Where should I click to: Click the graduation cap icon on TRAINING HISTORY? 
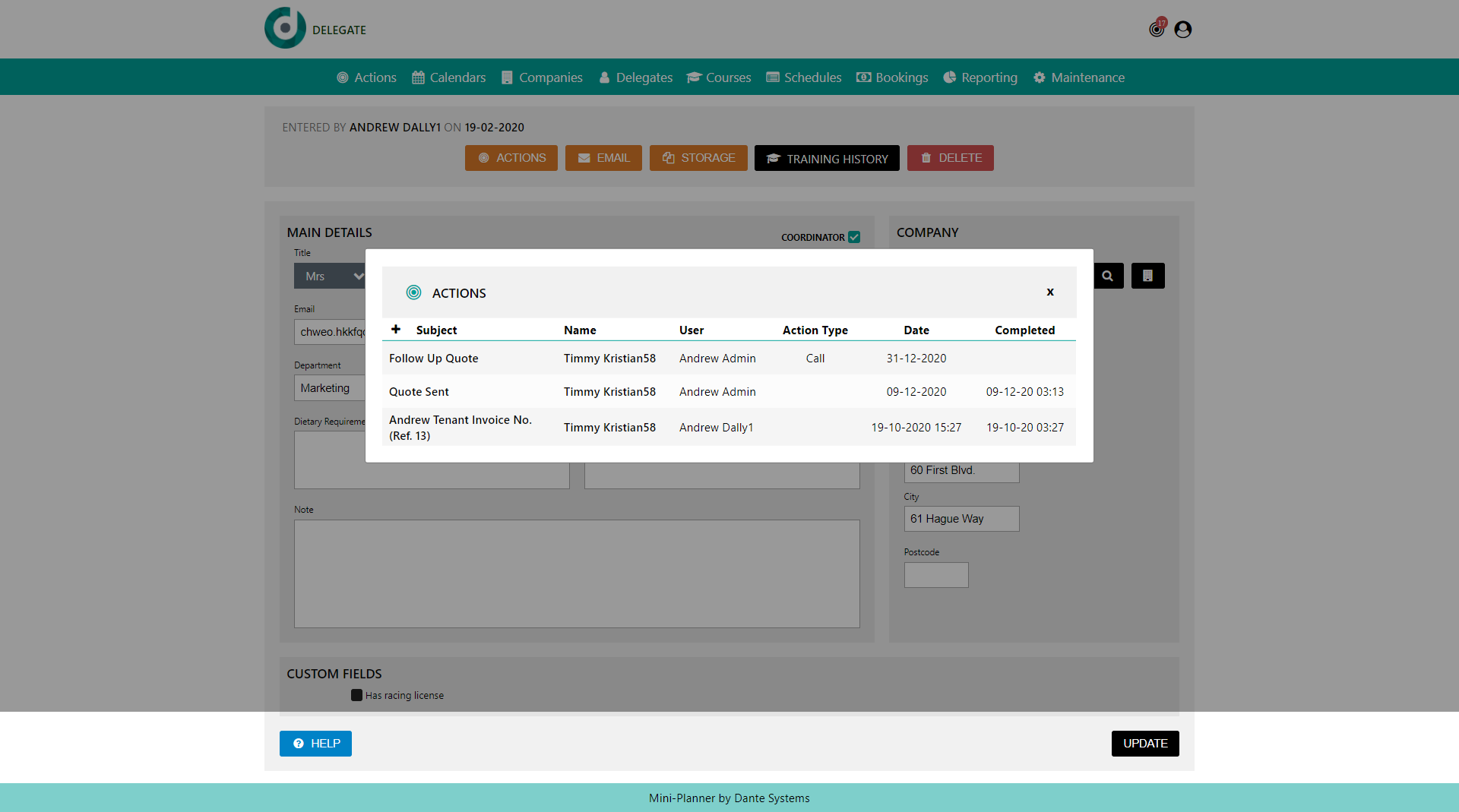[773, 158]
